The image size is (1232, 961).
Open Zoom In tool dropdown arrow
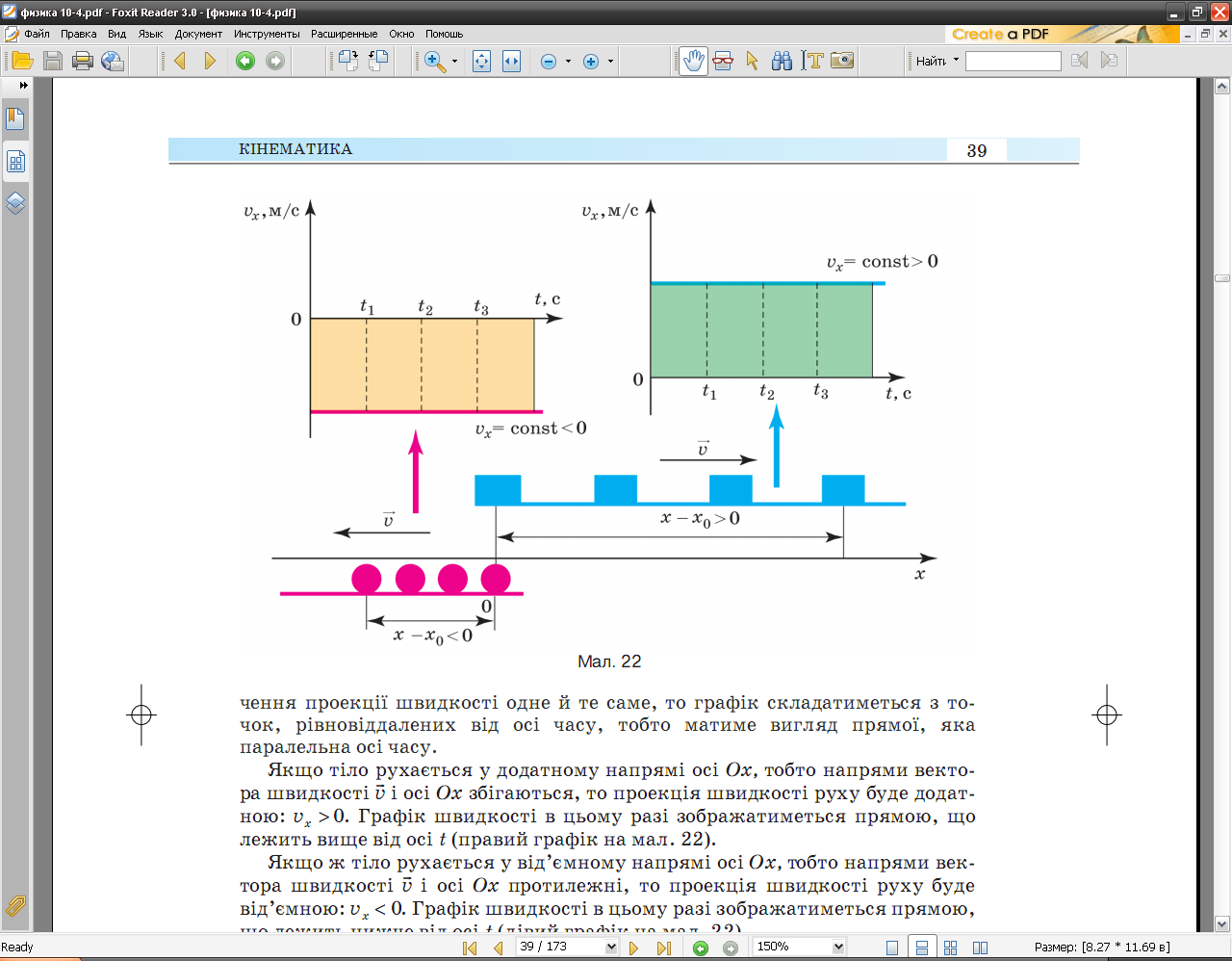[454, 61]
